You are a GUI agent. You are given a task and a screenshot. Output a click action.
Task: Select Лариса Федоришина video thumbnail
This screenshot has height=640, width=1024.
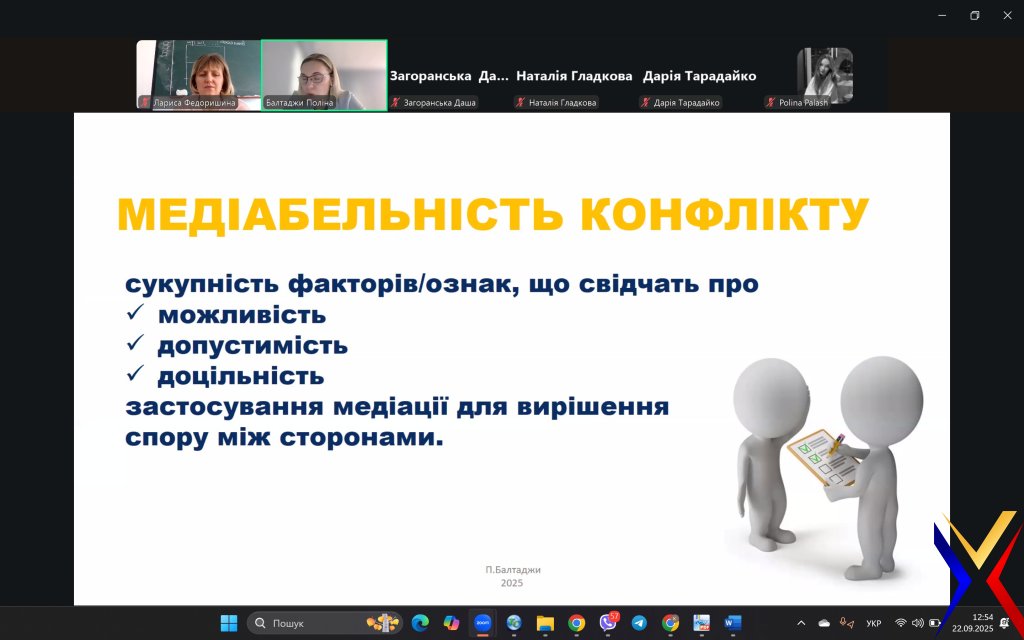tap(198, 75)
